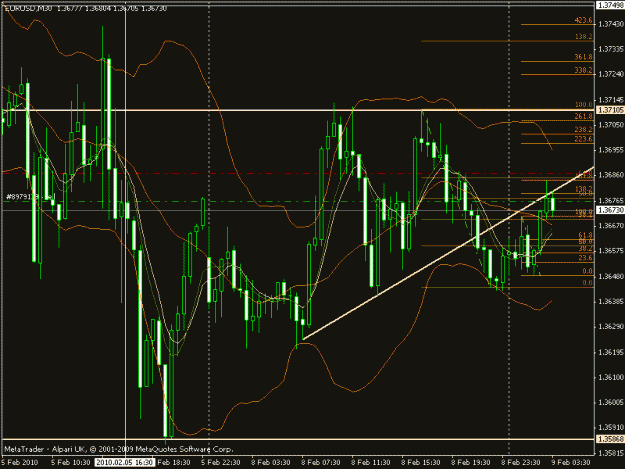This screenshot has height=469, width=625.
Task: Click the 1.36575 price scale value
Action: pos(611,251)
